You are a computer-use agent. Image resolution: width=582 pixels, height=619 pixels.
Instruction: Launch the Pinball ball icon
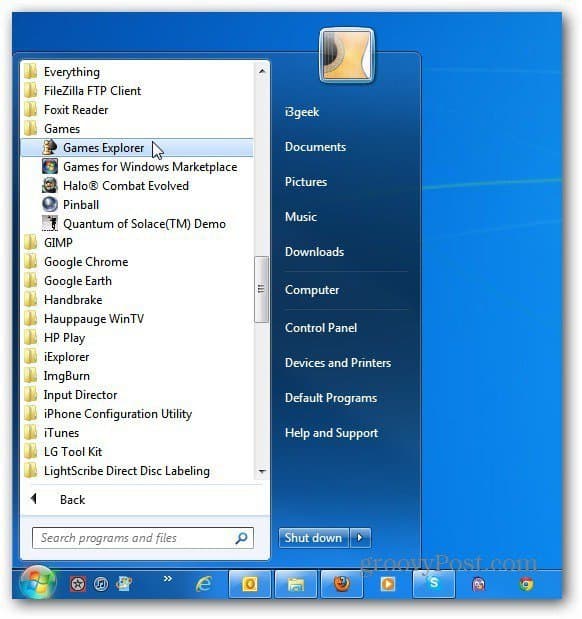click(x=50, y=204)
